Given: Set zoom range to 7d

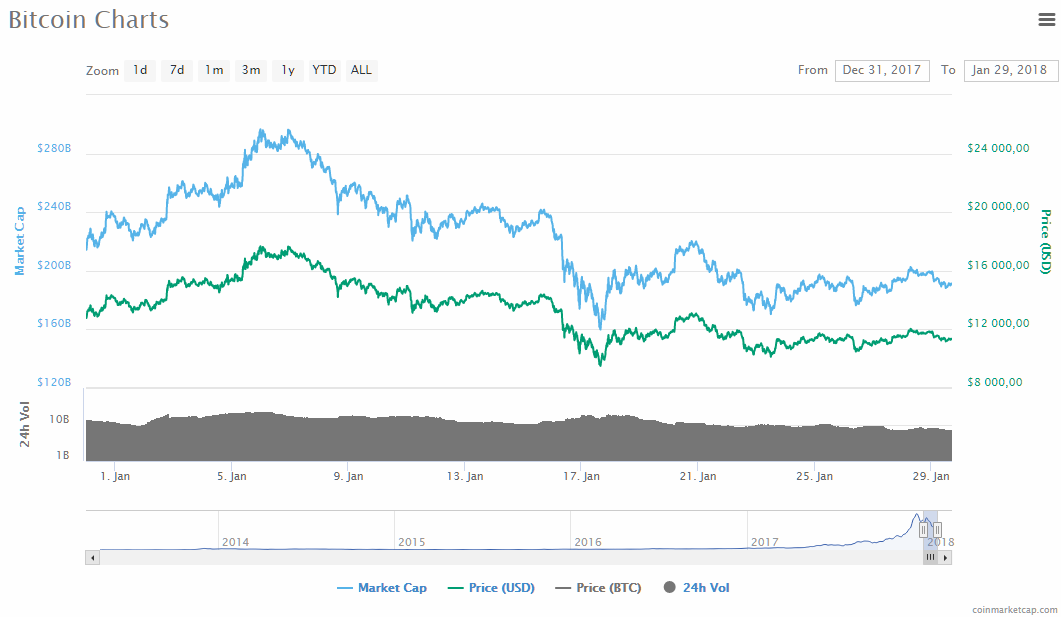Looking at the screenshot, I should click(177, 70).
